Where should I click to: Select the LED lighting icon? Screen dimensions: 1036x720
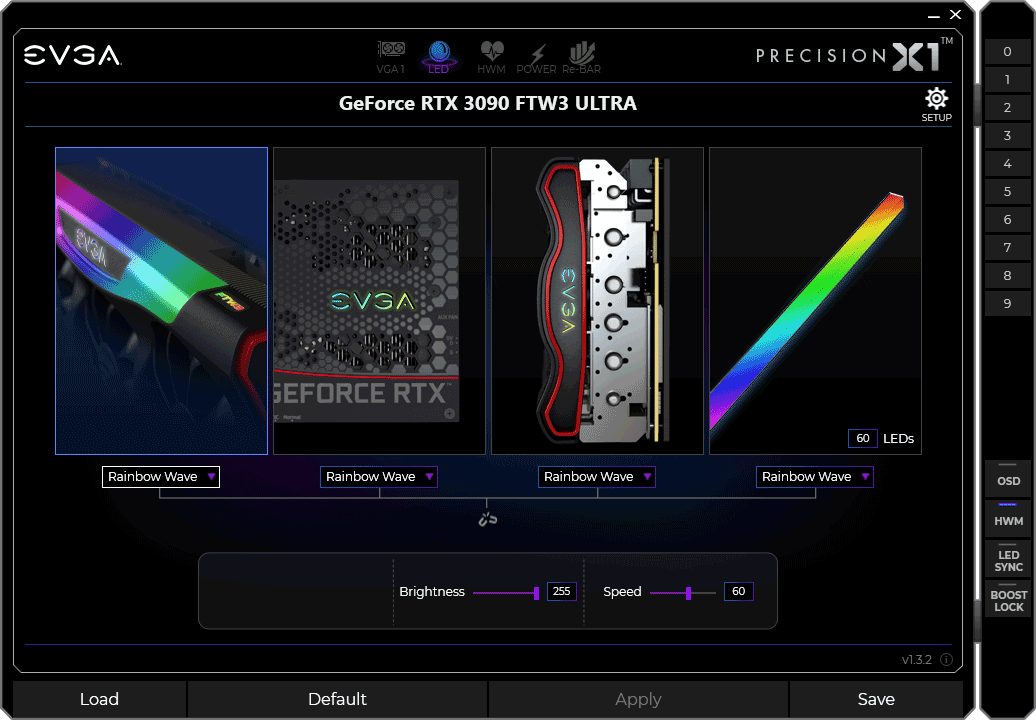pos(439,57)
